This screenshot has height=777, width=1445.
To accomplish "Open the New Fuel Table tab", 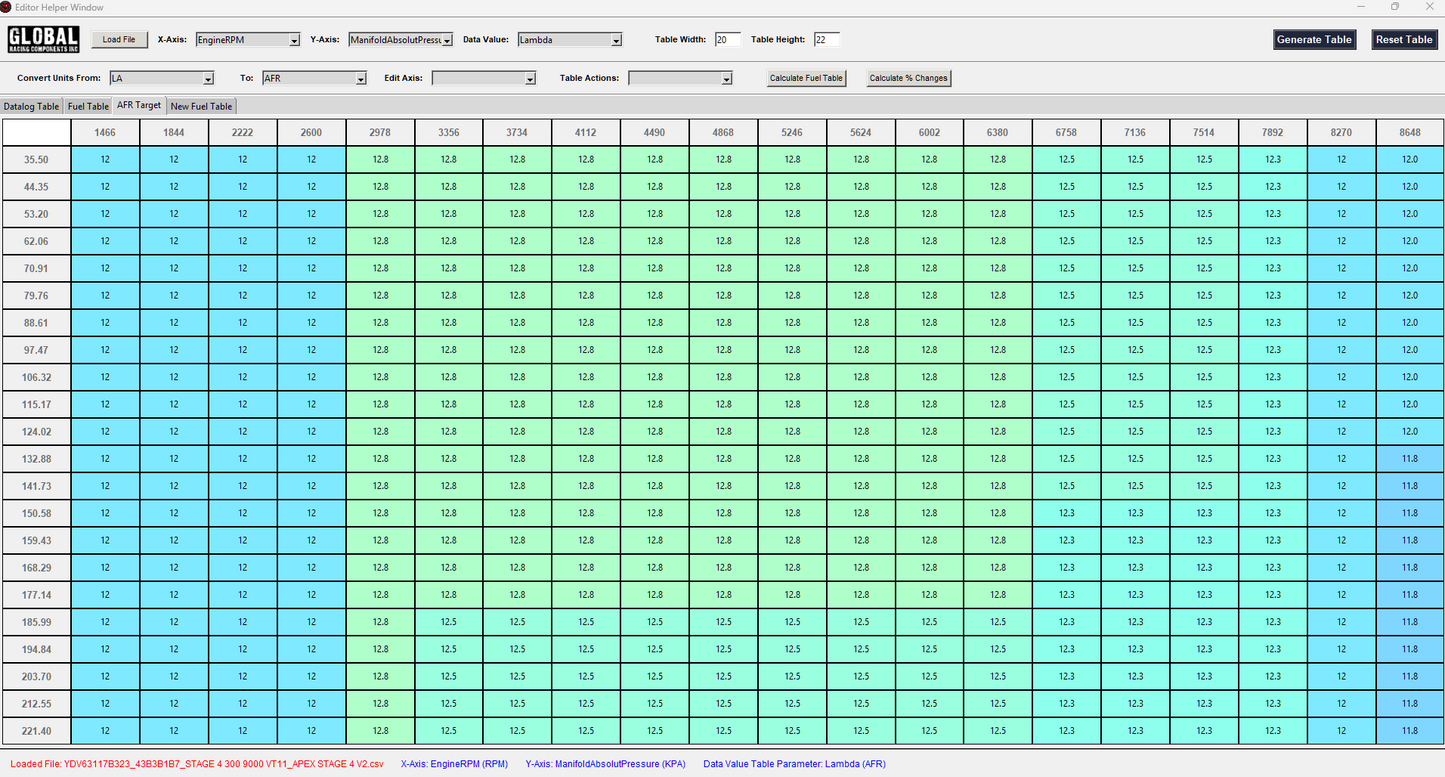I will [x=201, y=106].
